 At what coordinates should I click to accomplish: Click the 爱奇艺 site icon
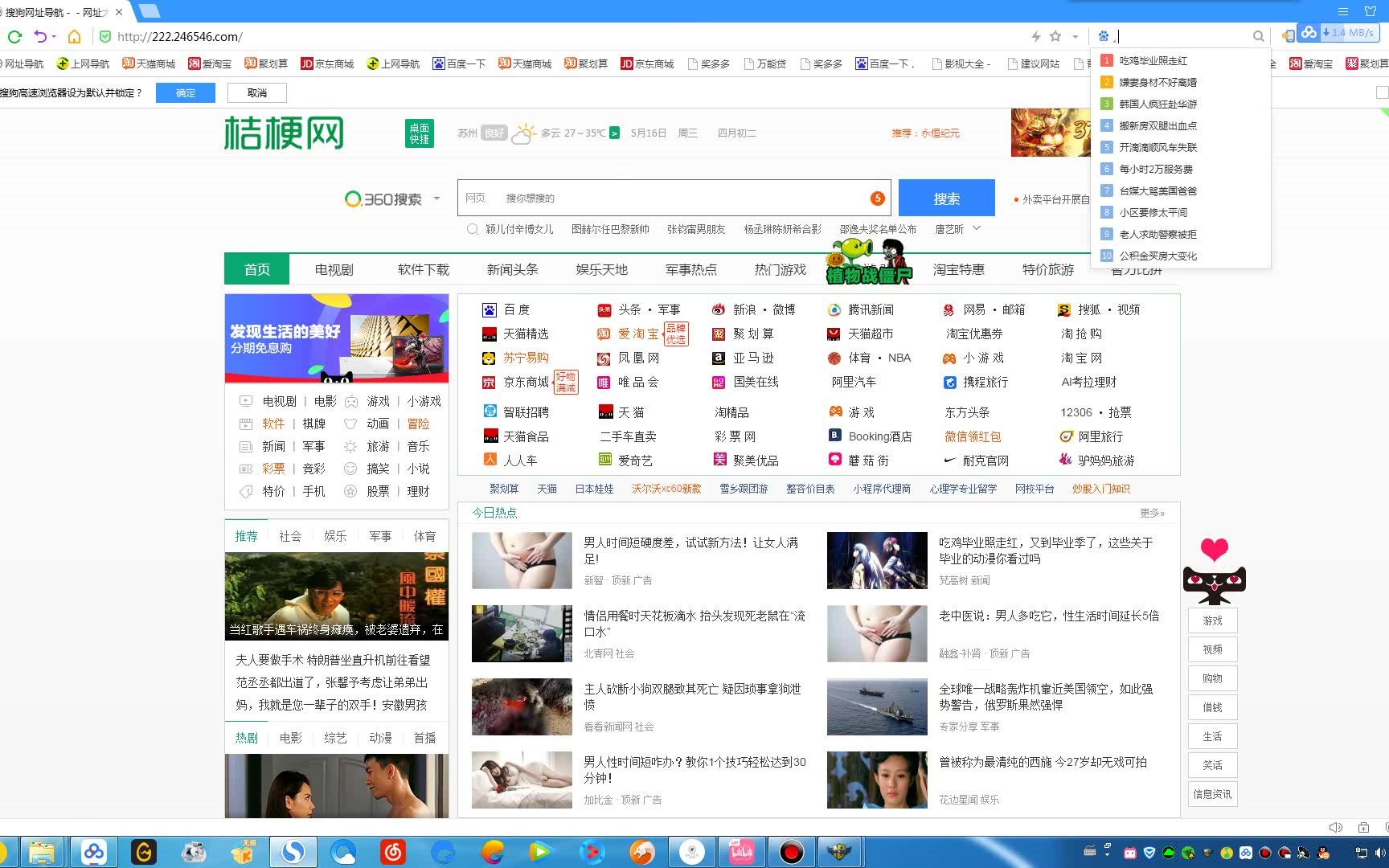point(605,460)
